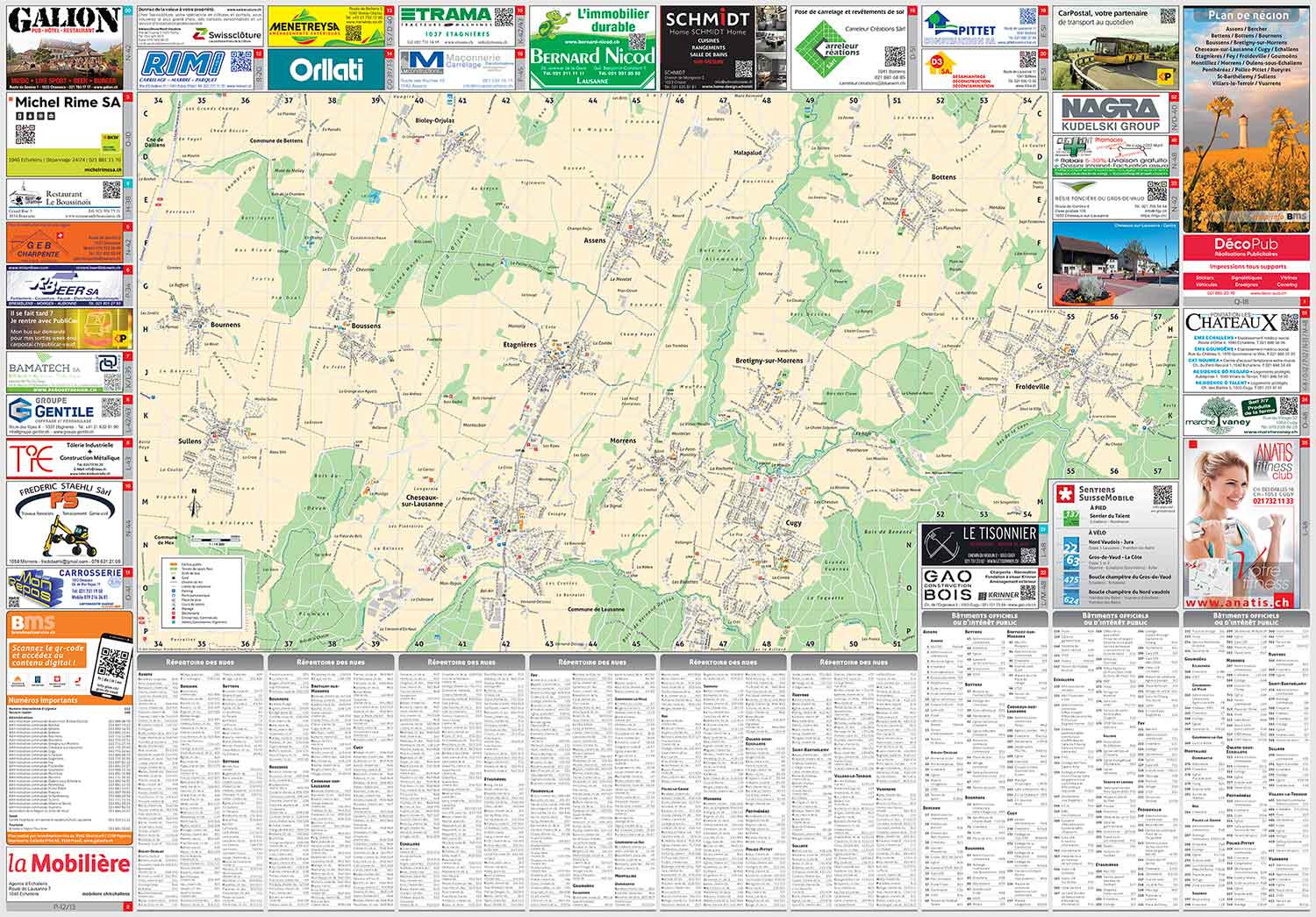Click the RIMI carrelage logo

click(x=182, y=63)
